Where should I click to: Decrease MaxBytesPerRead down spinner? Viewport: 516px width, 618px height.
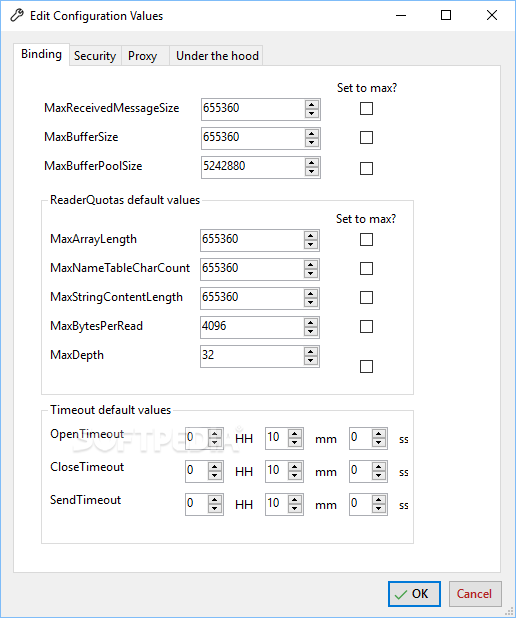311,331
